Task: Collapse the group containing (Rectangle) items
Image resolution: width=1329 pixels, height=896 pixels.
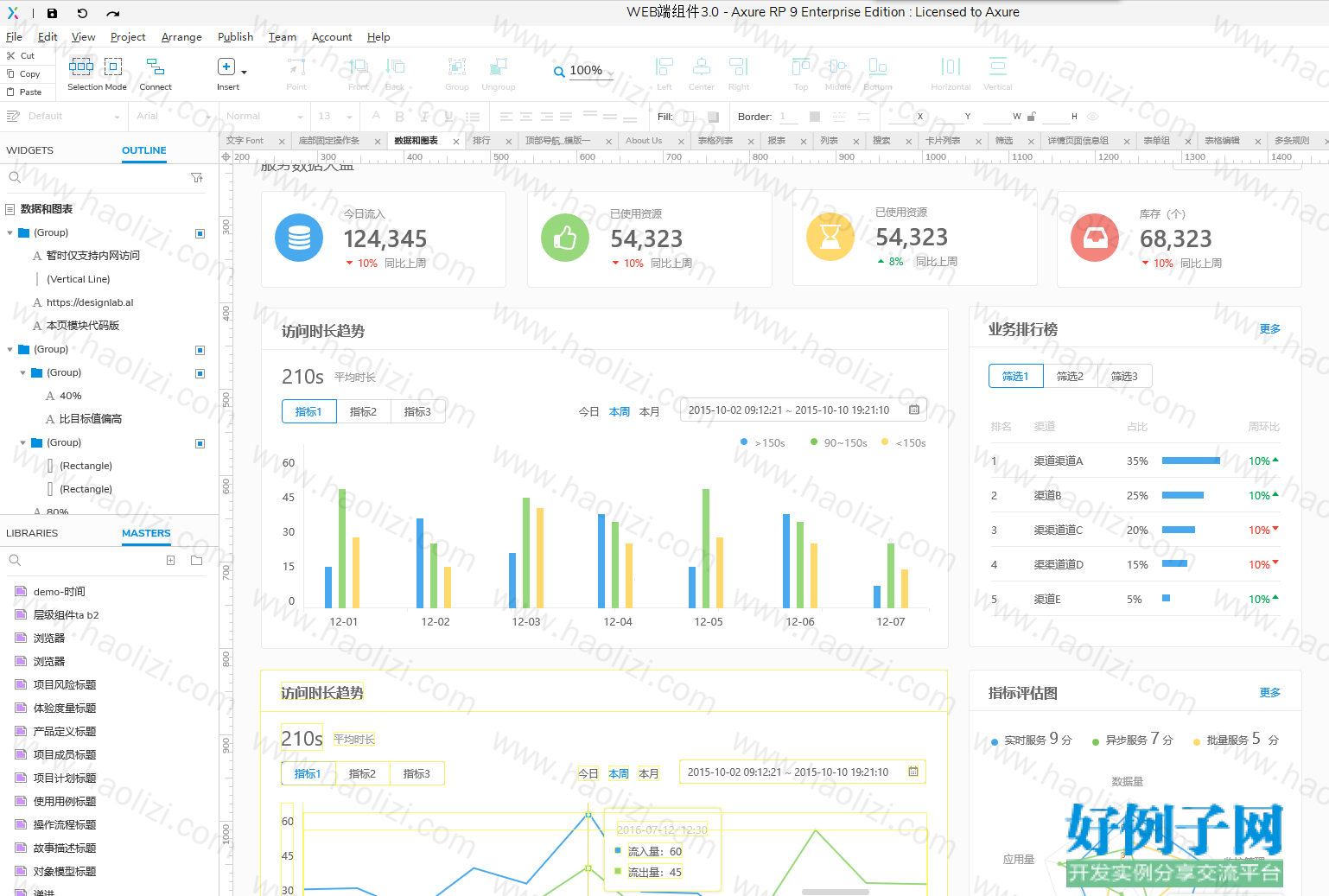Action: [22, 442]
